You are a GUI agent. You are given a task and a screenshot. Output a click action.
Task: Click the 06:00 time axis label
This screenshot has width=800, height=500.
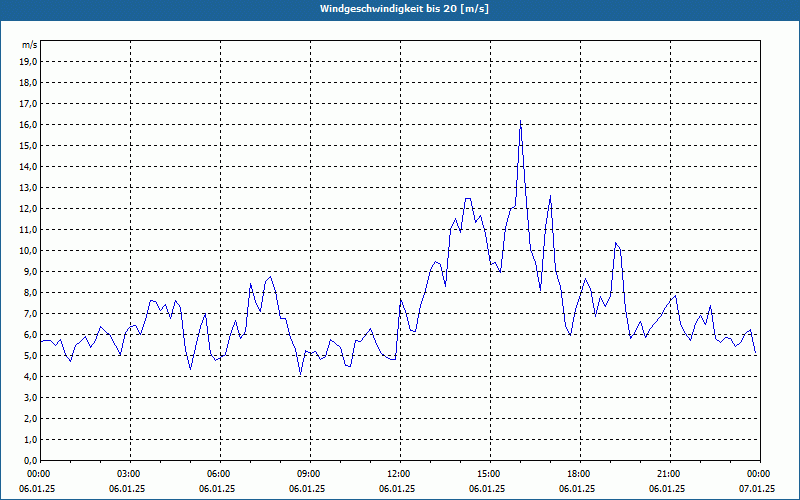(220, 474)
